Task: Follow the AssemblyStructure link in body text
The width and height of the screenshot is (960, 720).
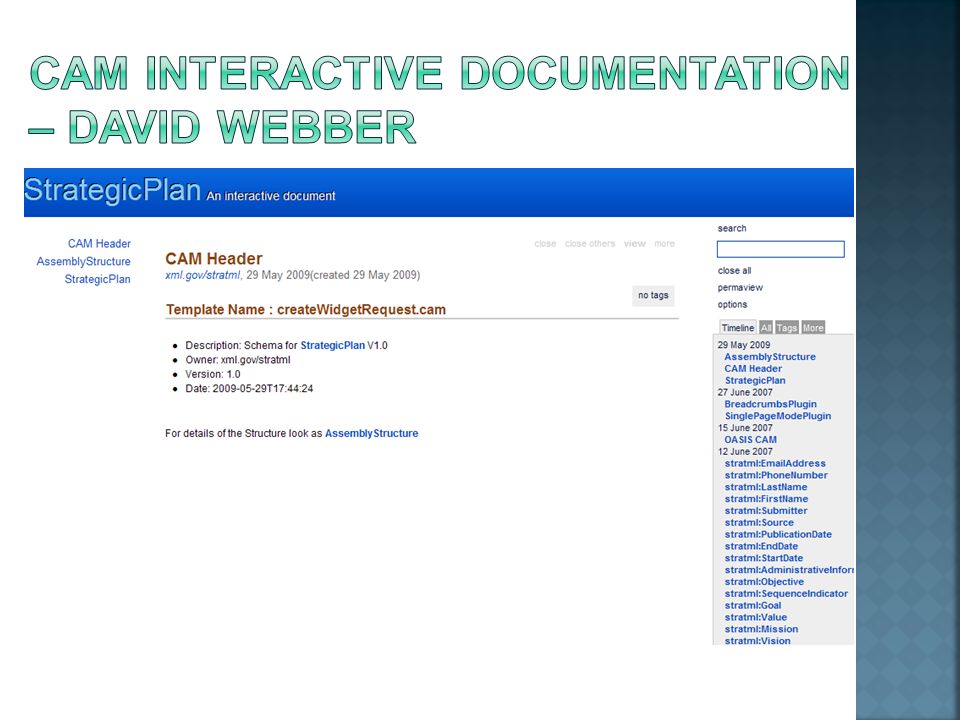Action: 372,433
